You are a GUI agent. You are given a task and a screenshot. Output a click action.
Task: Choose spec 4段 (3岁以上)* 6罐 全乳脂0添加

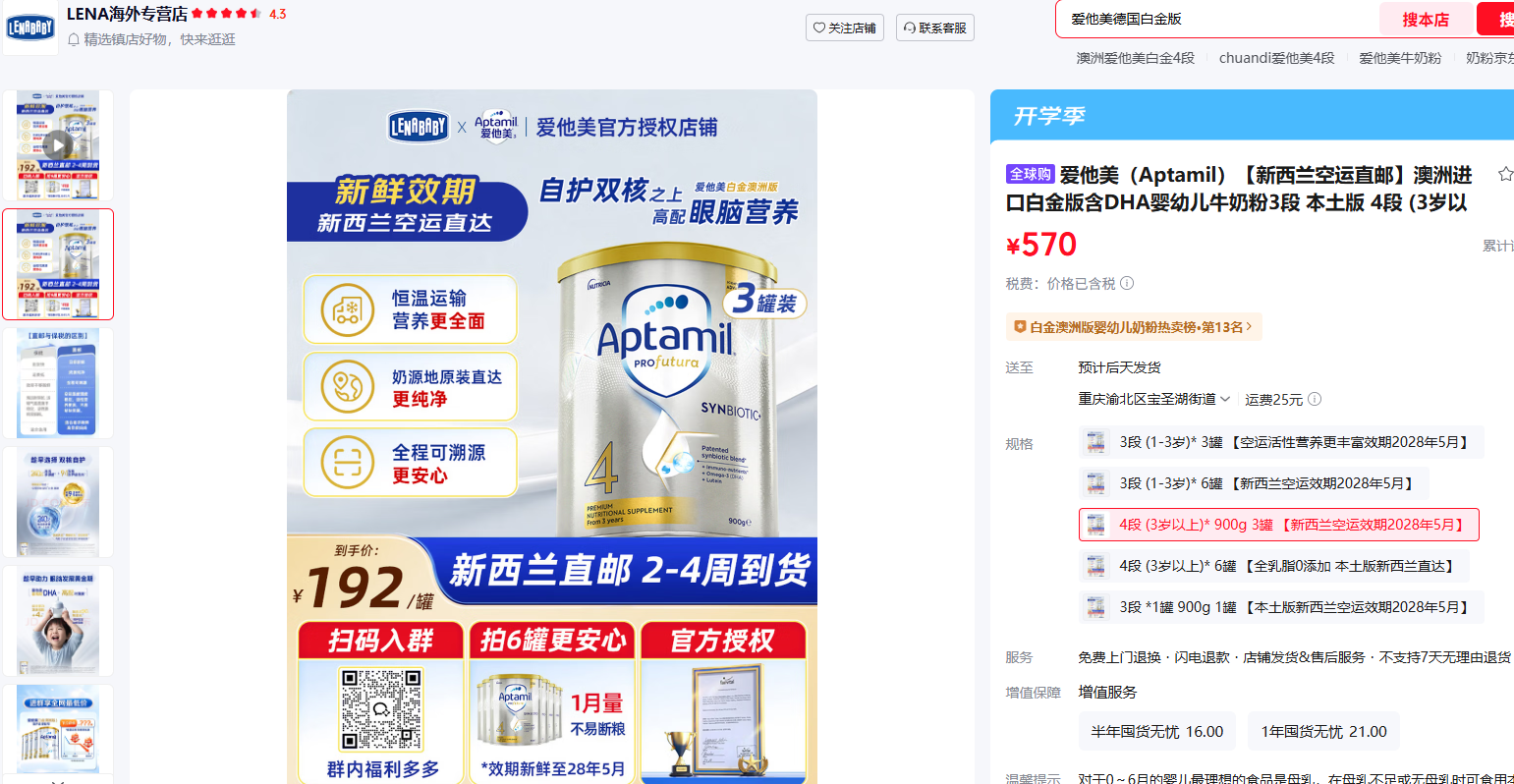click(1274, 566)
